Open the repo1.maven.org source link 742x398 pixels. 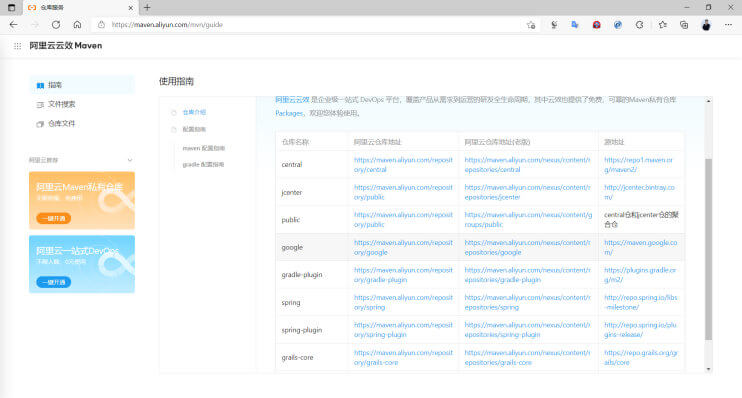[638, 165]
